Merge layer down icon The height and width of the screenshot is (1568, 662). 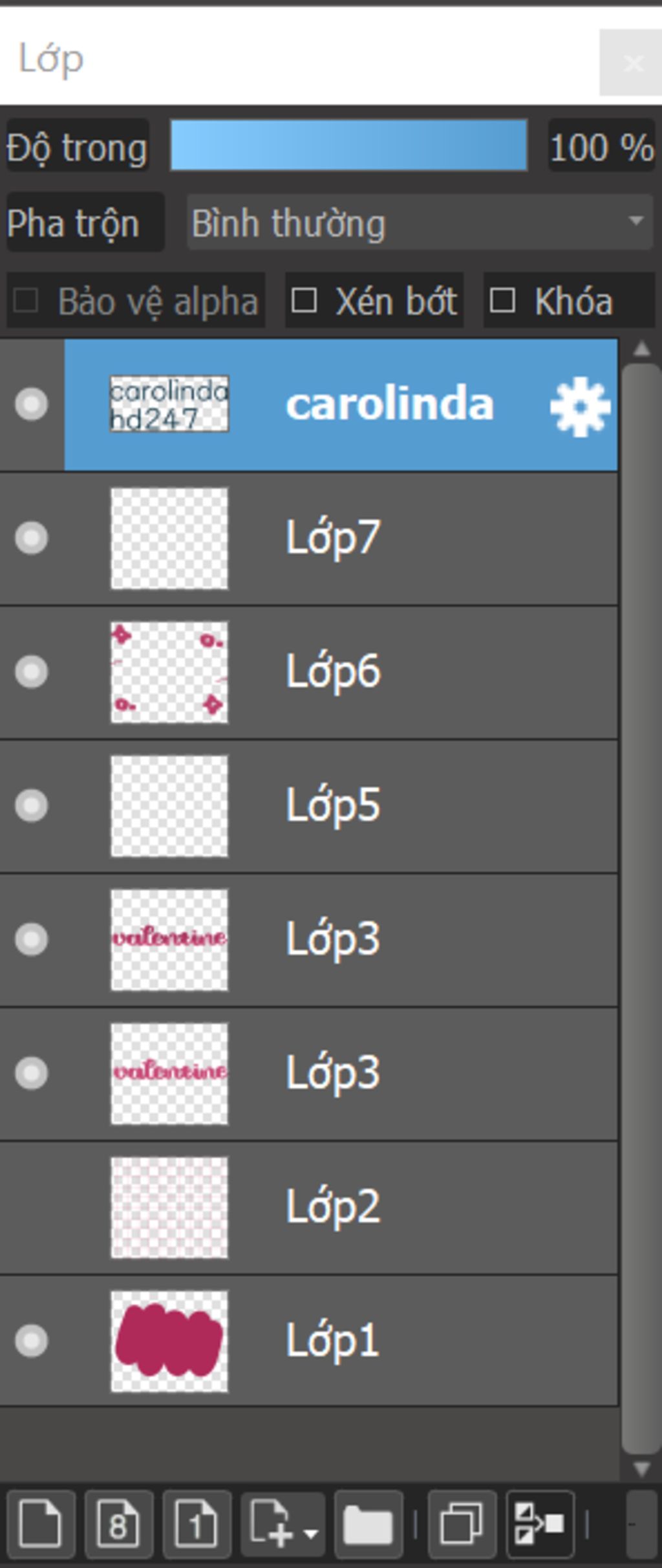(x=540, y=1524)
